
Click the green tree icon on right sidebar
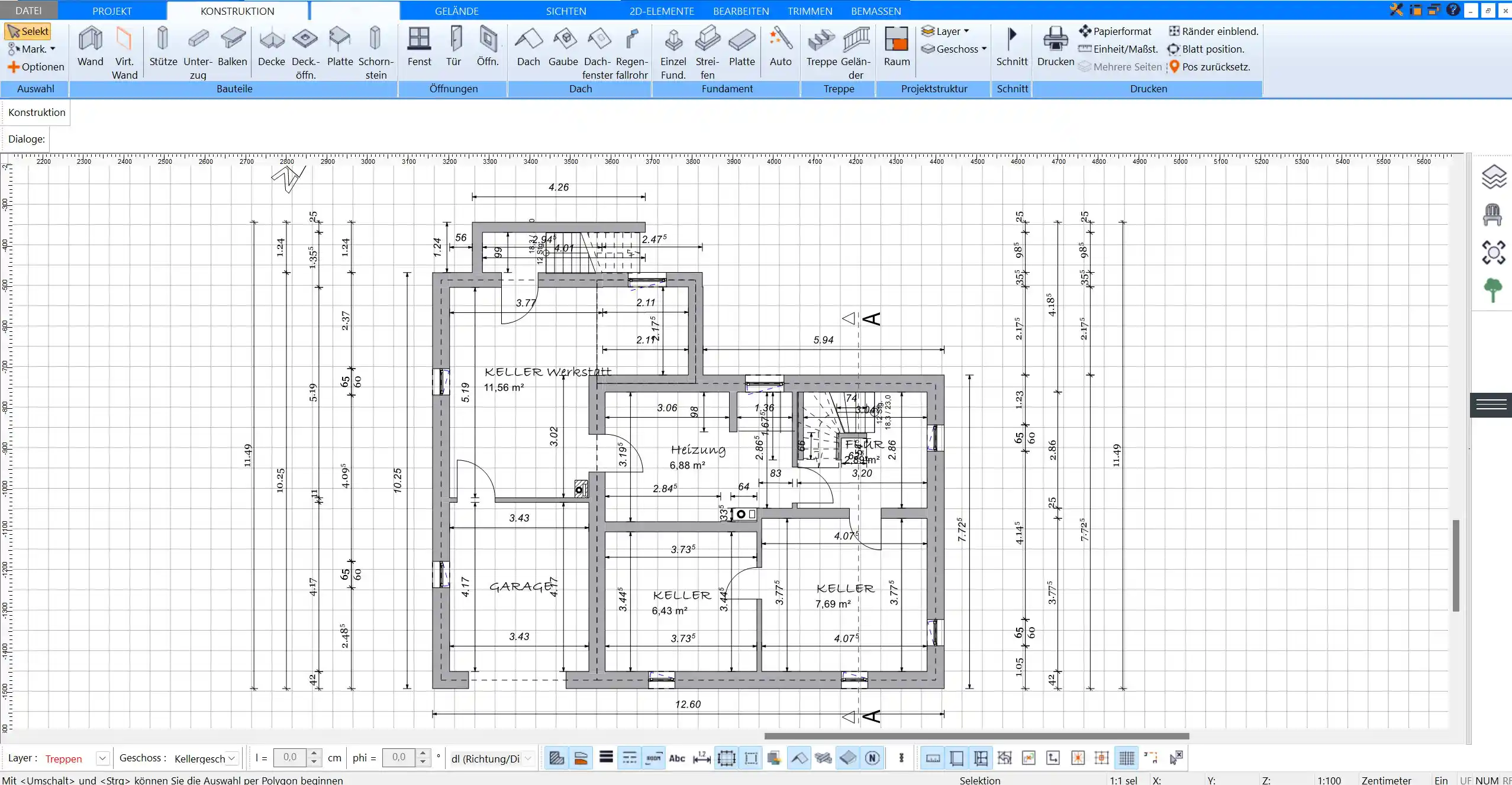1493,290
